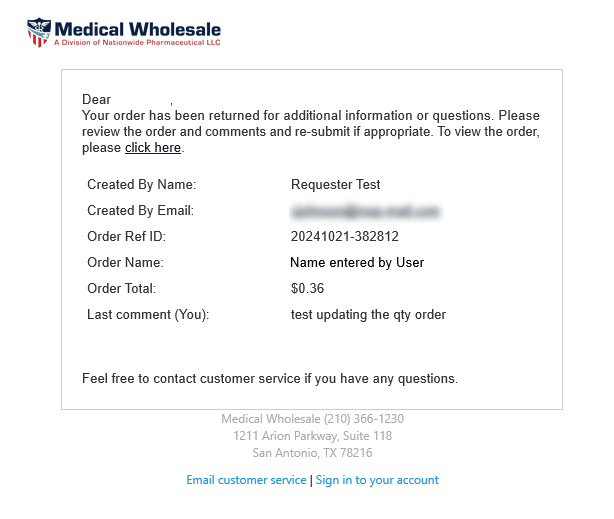
Task: Click the Requester Test name value
Action: (335, 185)
